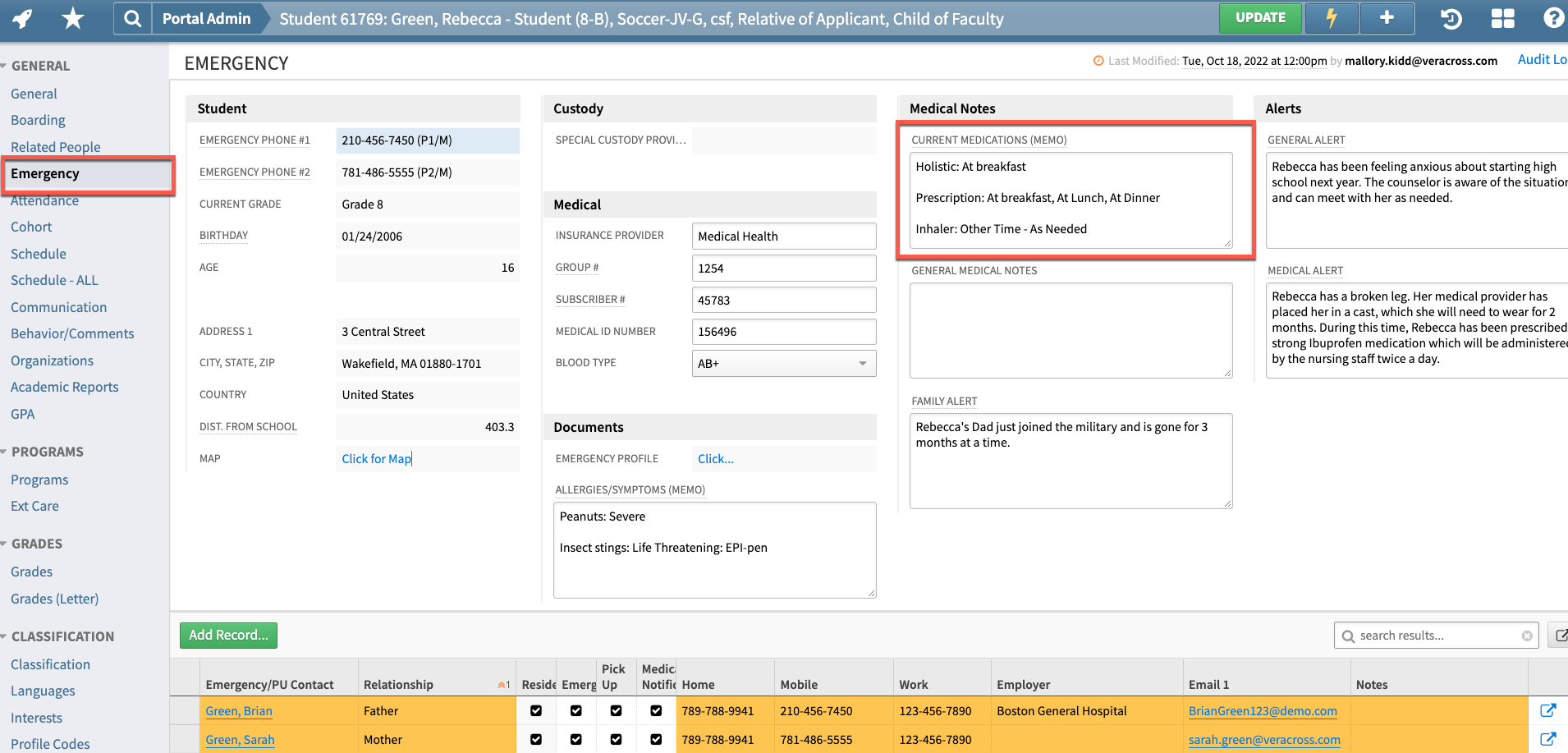Open the plus icon to add a record
1568x753 pixels.
(x=1386, y=17)
